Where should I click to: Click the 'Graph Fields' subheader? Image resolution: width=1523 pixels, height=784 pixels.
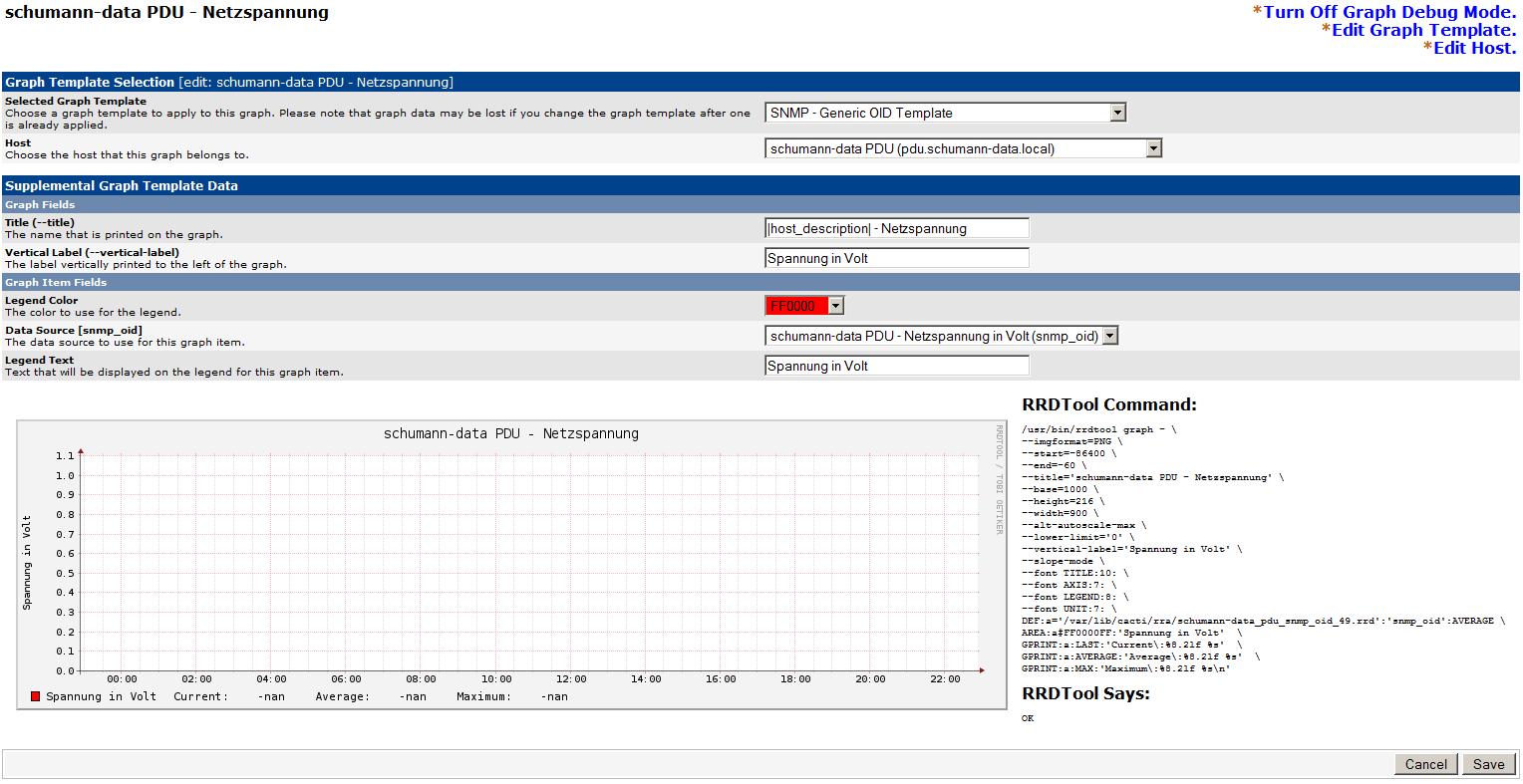tap(761, 204)
